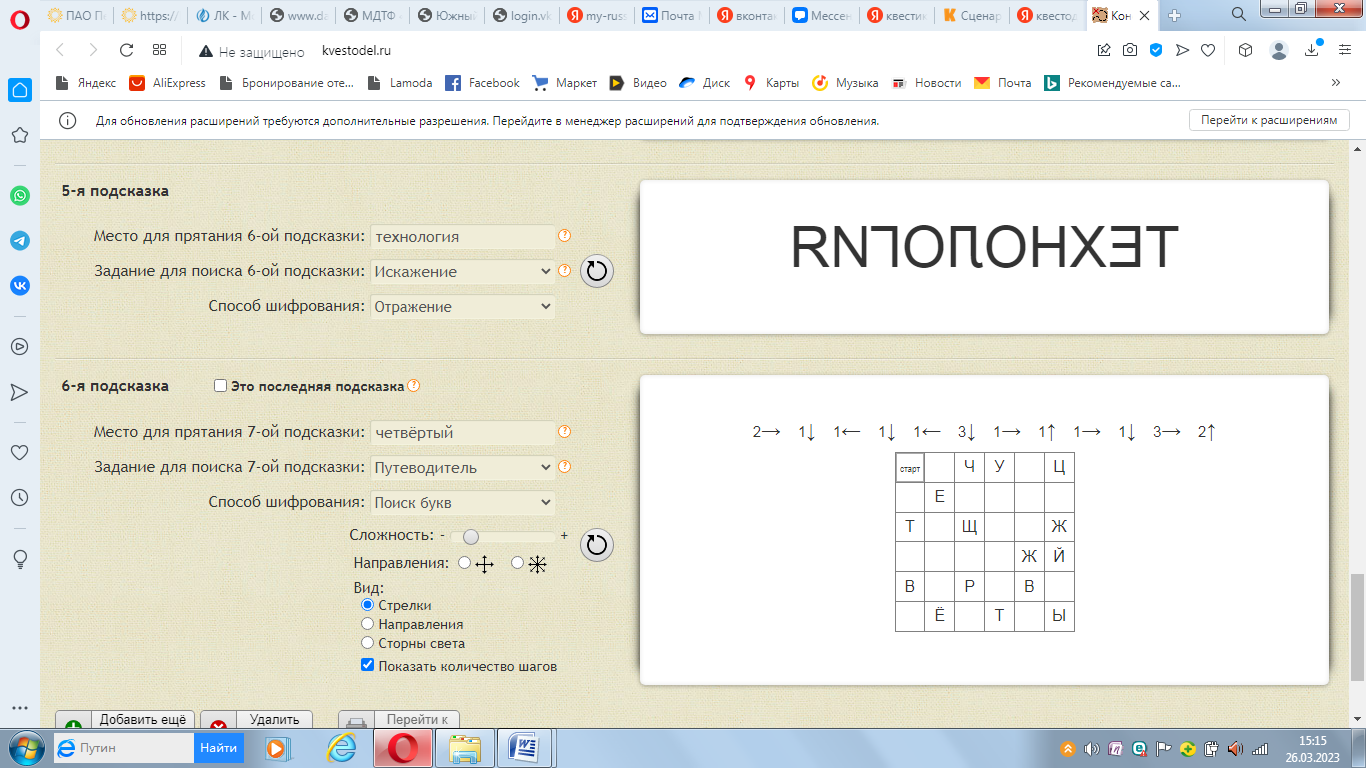This screenshot has width=1366, height=768.
Task: Open Microsoft Word from the taskbar
Action: pyautogui.click(x=524, y=748)
